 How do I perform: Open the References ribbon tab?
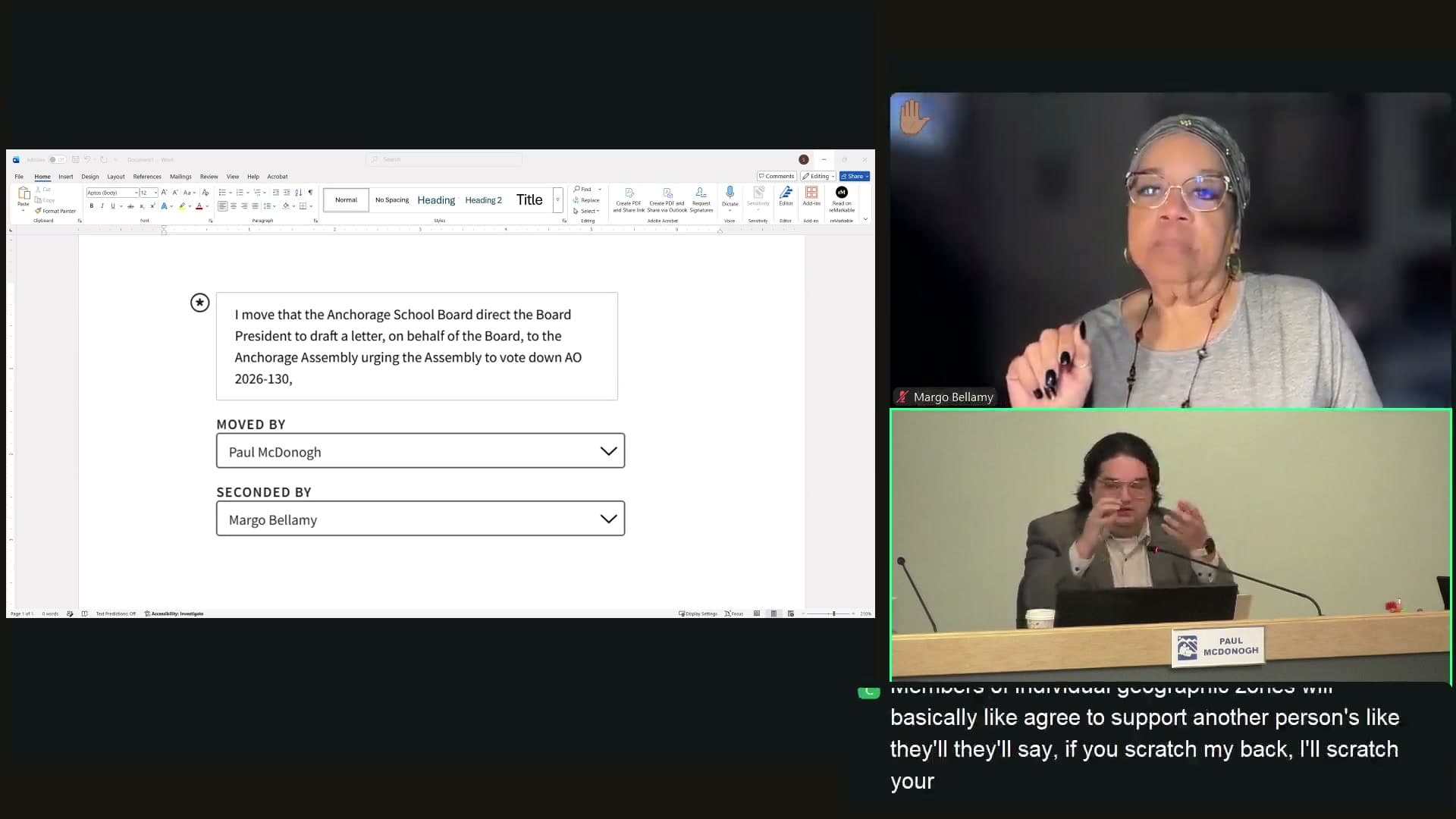pos(147,177)
